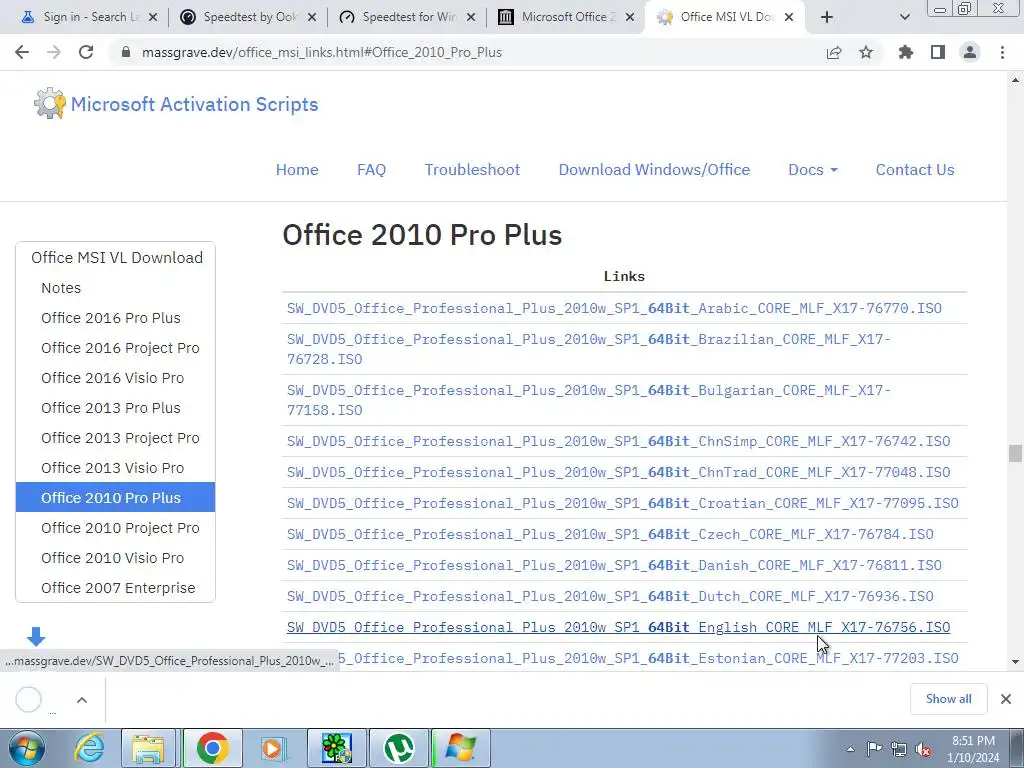1024x768 pixels.
Task: Open the Contact Us nav link
Action: 915,170
